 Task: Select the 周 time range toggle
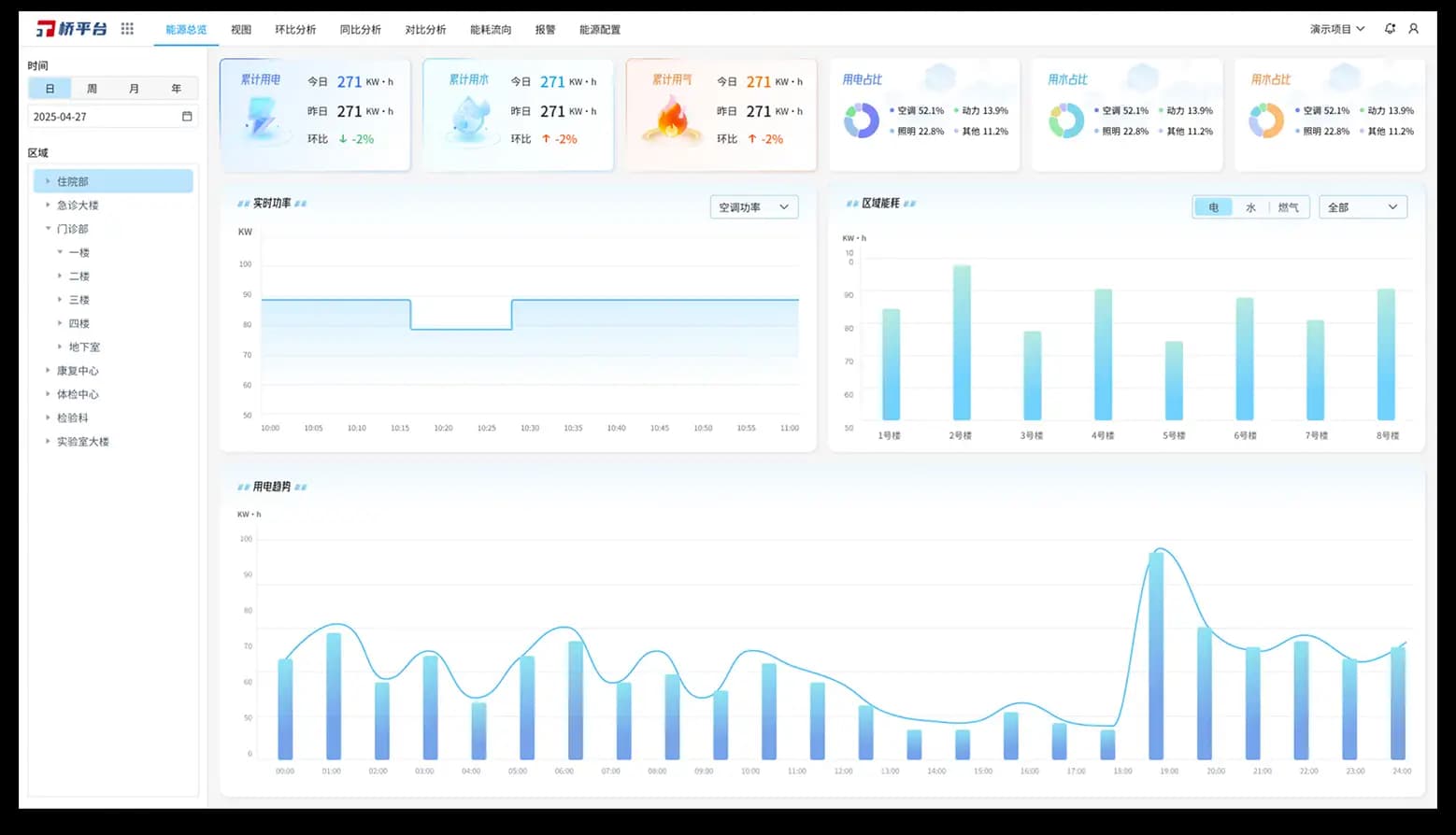(92, 89)
